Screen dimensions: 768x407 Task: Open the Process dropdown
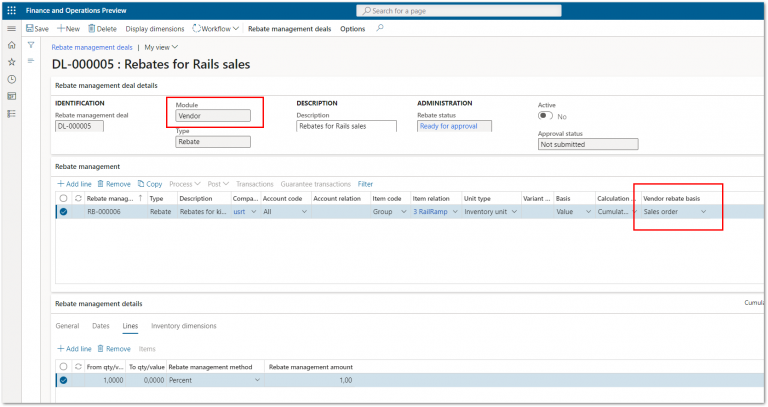point(185,184)
